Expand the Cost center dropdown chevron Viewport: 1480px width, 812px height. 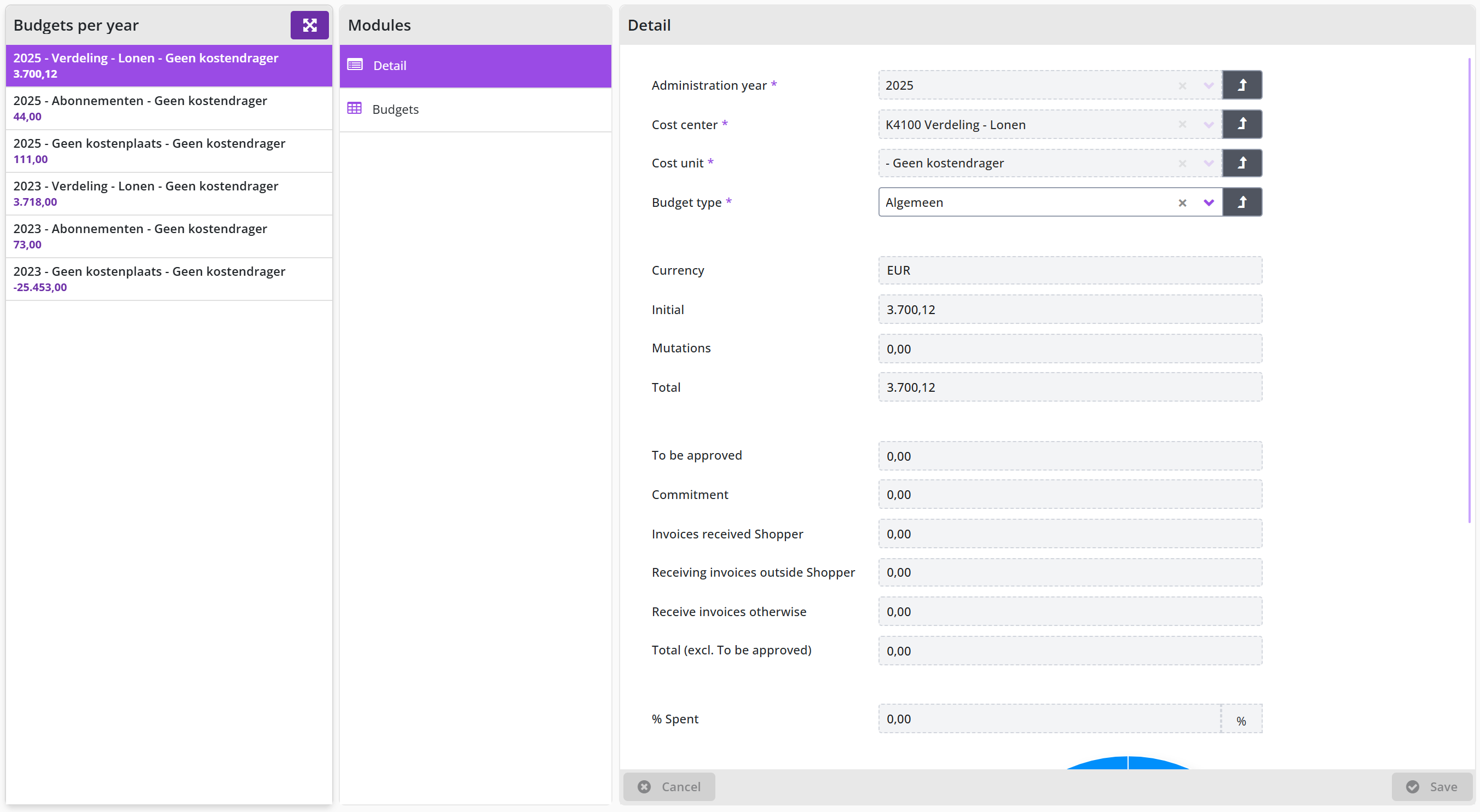1208,125
